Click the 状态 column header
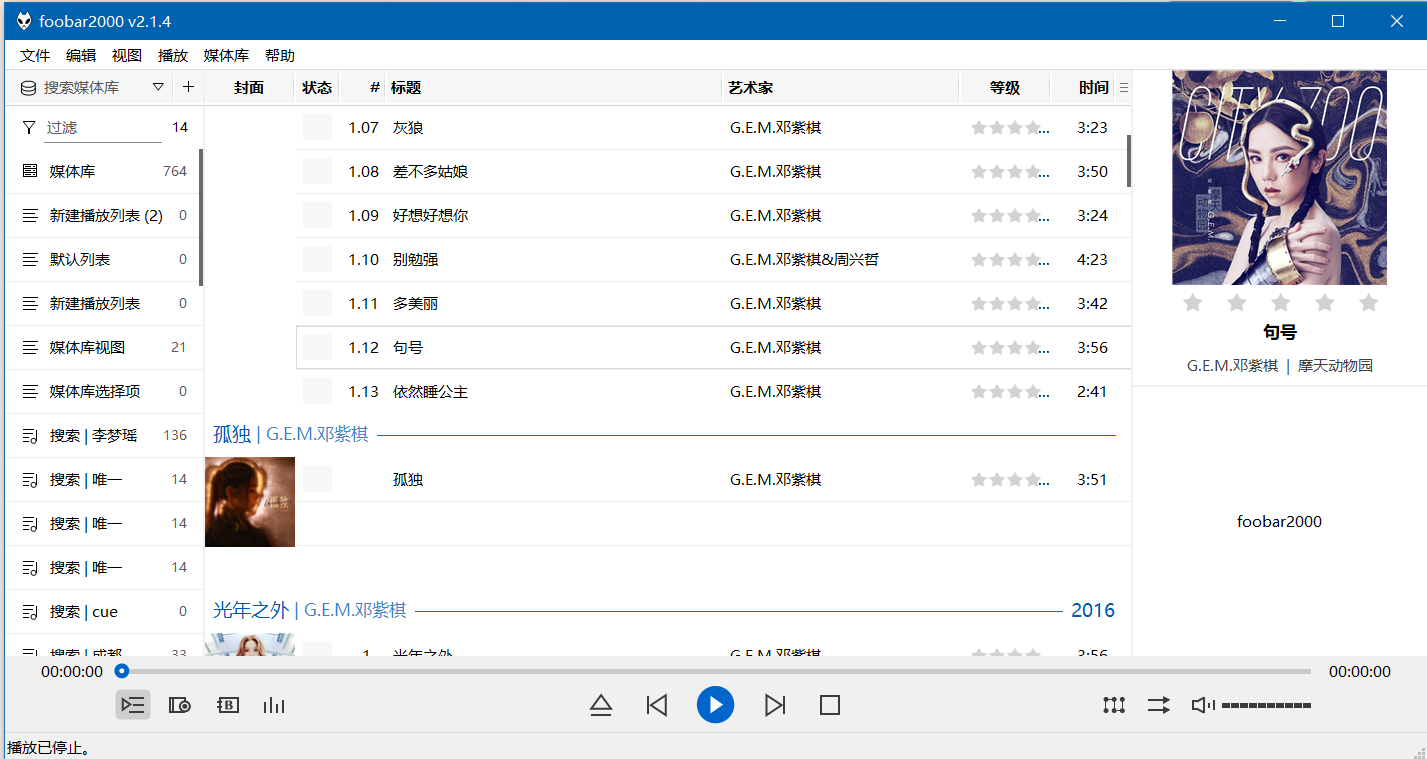1427x759 pixels. click(x=317, y=88)
